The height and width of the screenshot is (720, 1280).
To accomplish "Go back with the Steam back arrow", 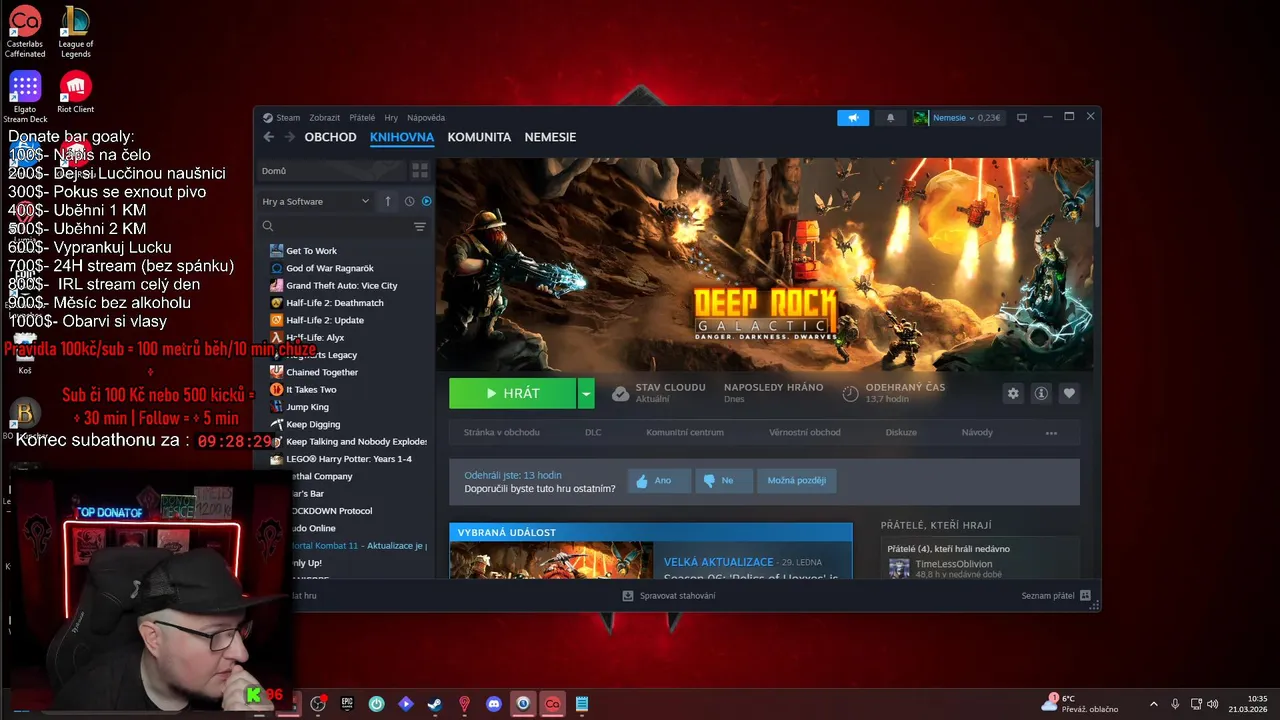I will (268, 137).
